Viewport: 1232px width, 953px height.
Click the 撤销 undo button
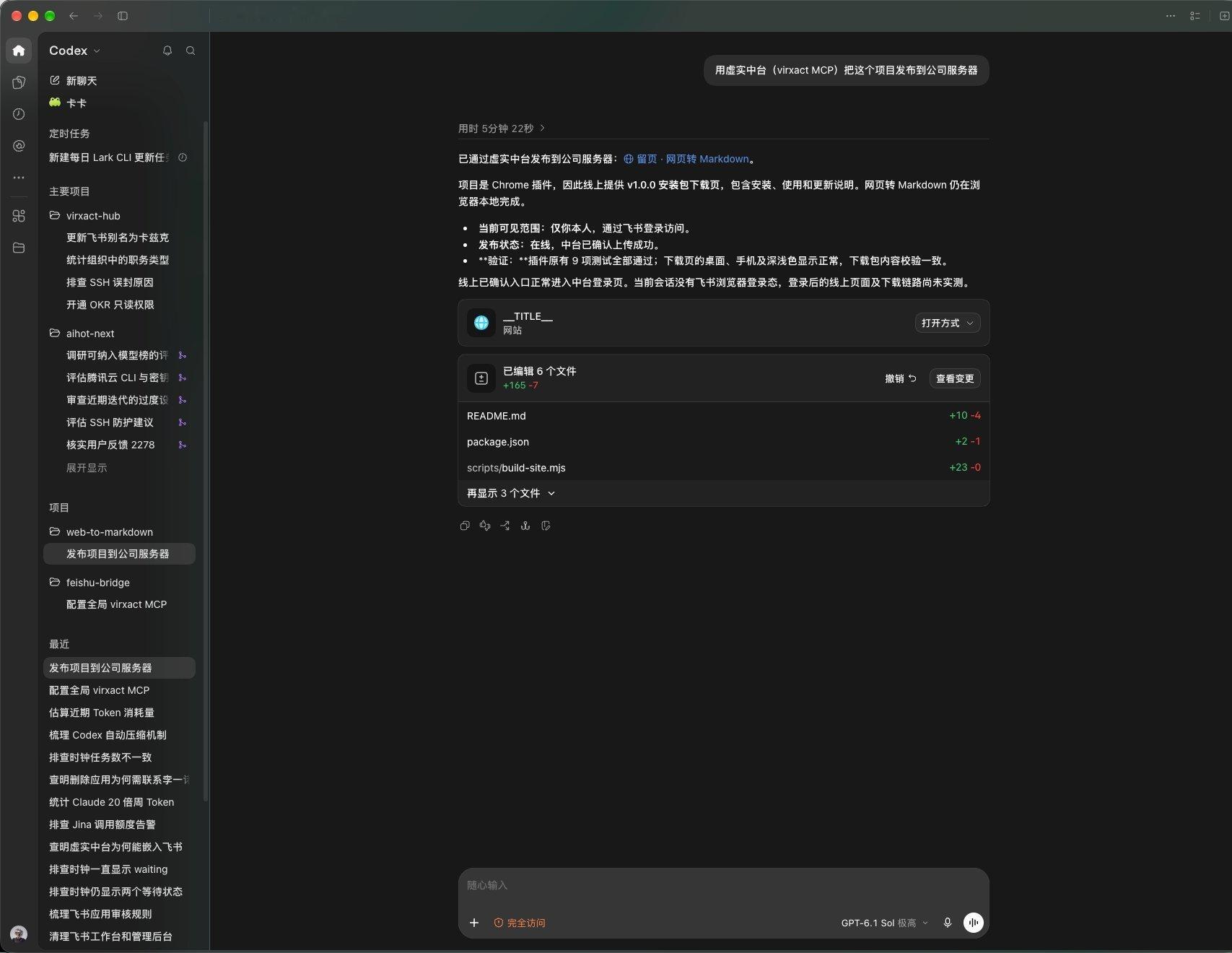pyautogui.click(x=901, y=378)
